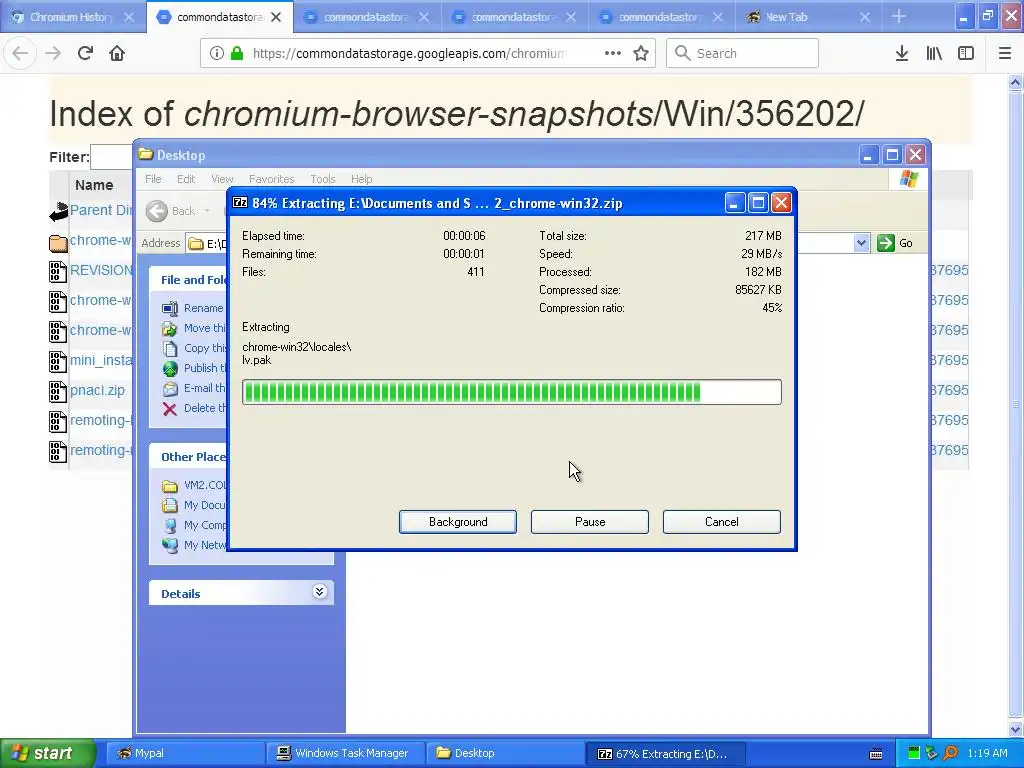Viewport: 1024px width, 768px height.
Task: Open pnacl.zip file link
Action: tap(97, 390)
